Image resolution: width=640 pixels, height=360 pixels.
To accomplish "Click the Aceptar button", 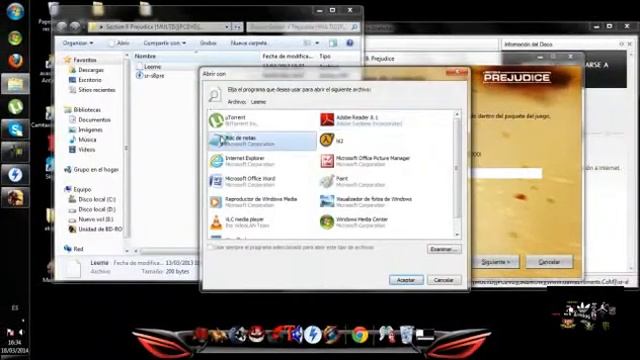I will (406, 280).
